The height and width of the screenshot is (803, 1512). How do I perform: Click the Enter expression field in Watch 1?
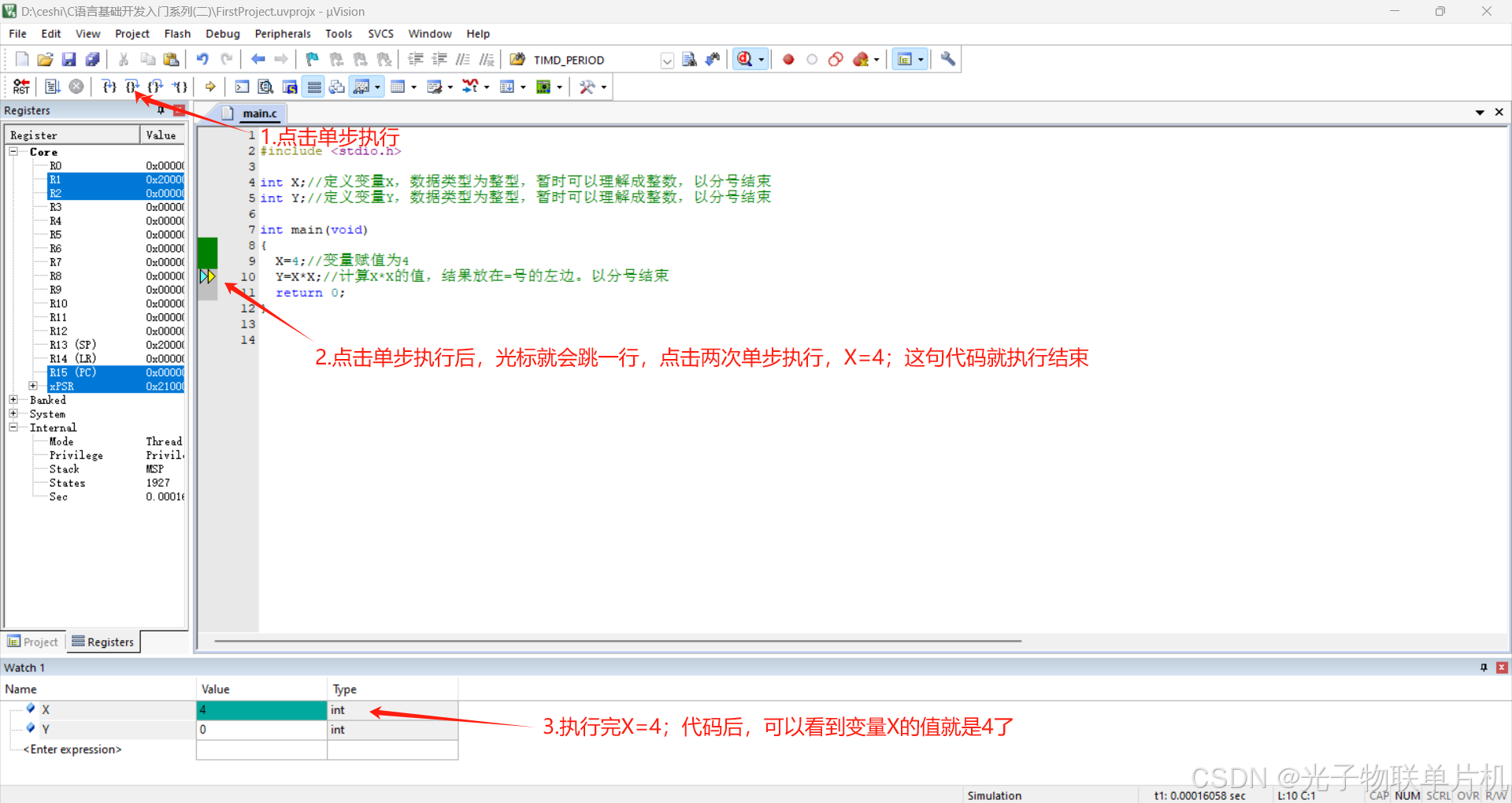tap(72, 749)
